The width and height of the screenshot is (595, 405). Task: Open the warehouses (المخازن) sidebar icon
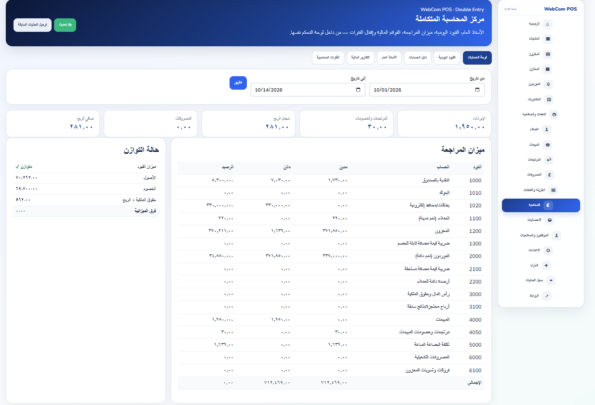tap(548, 69)
